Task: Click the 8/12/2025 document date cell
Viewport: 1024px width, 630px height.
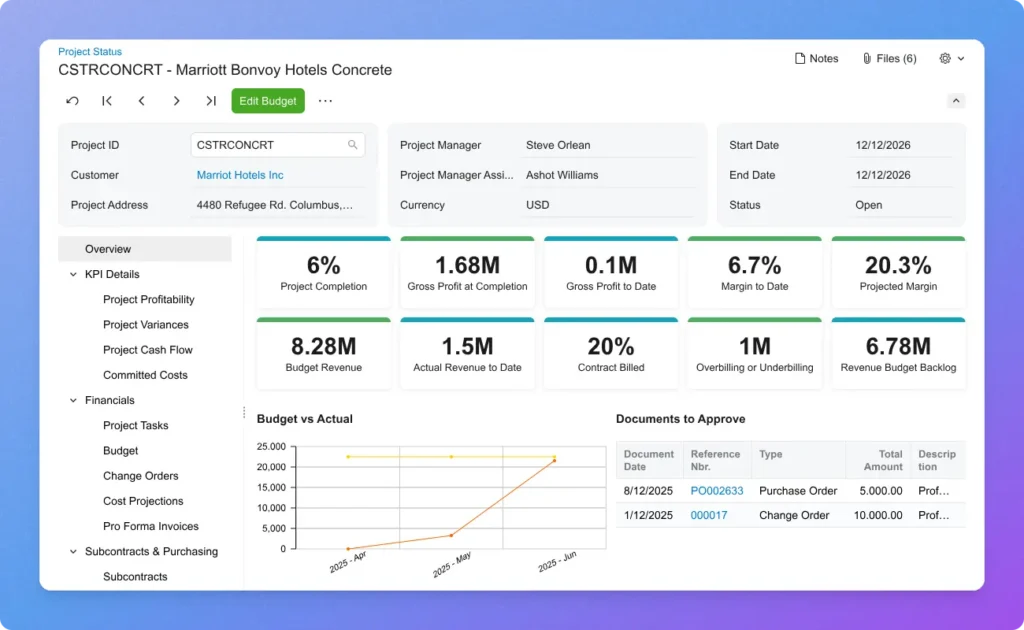Action: [648, 491]
